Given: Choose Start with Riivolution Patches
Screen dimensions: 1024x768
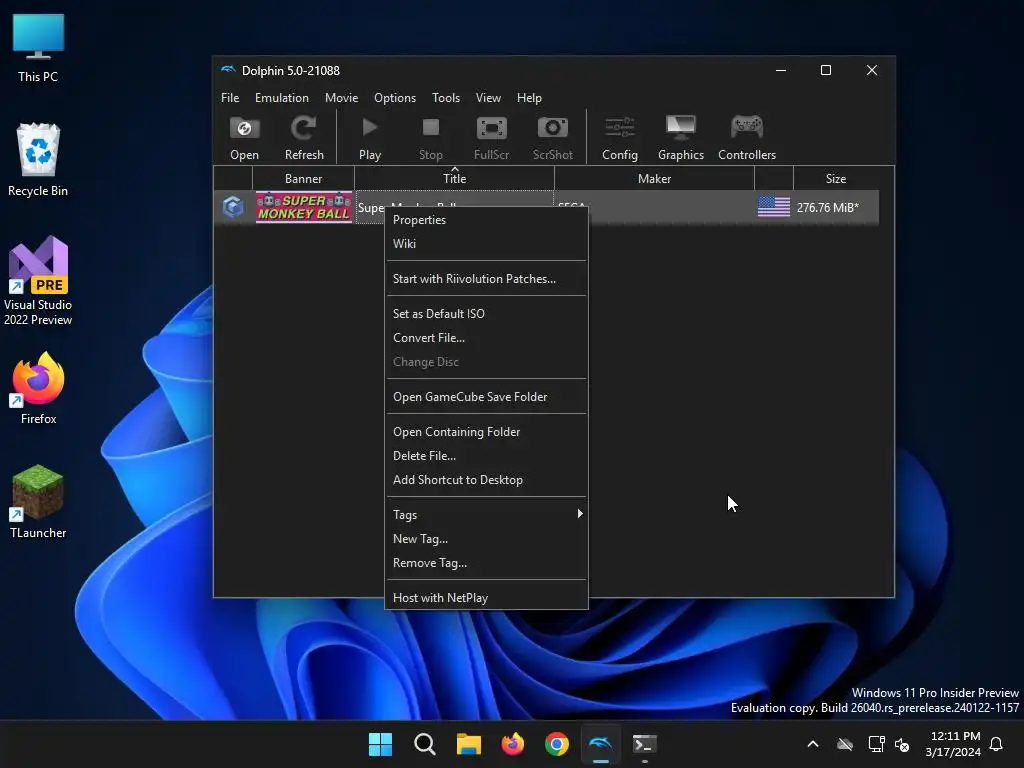Looking at the screenshot, I should click(x=487, y=279).
